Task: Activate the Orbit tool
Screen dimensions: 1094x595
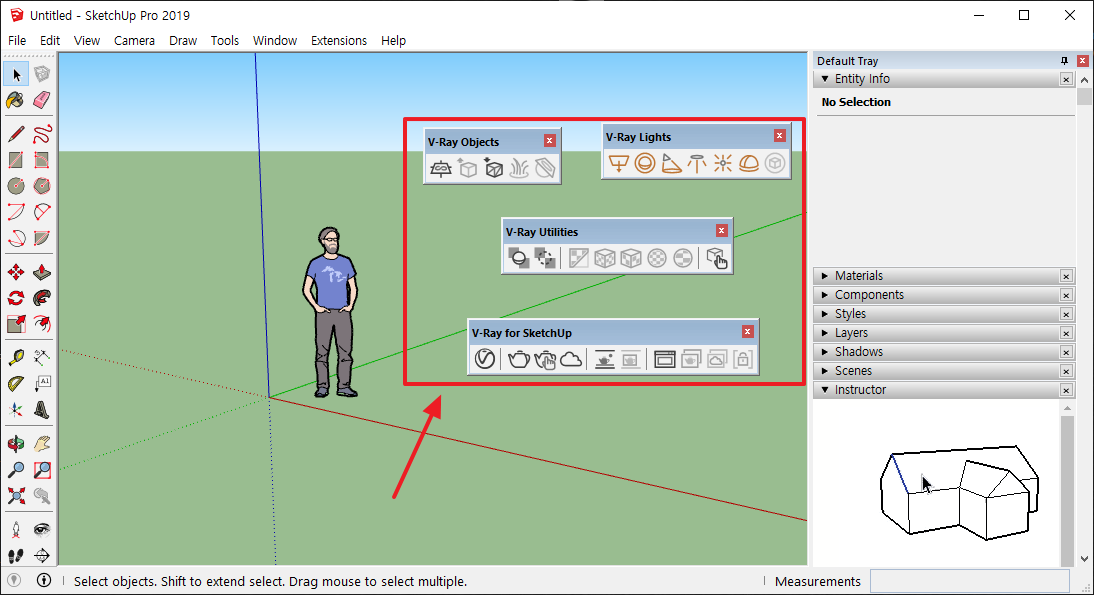Action: [16, 444]
